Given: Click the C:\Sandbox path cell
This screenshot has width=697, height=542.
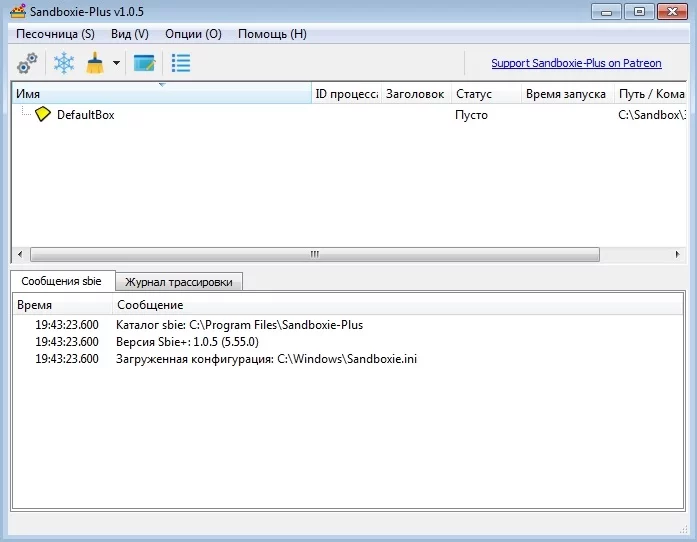Looking at the screenshot, I should tap(652, 115).
